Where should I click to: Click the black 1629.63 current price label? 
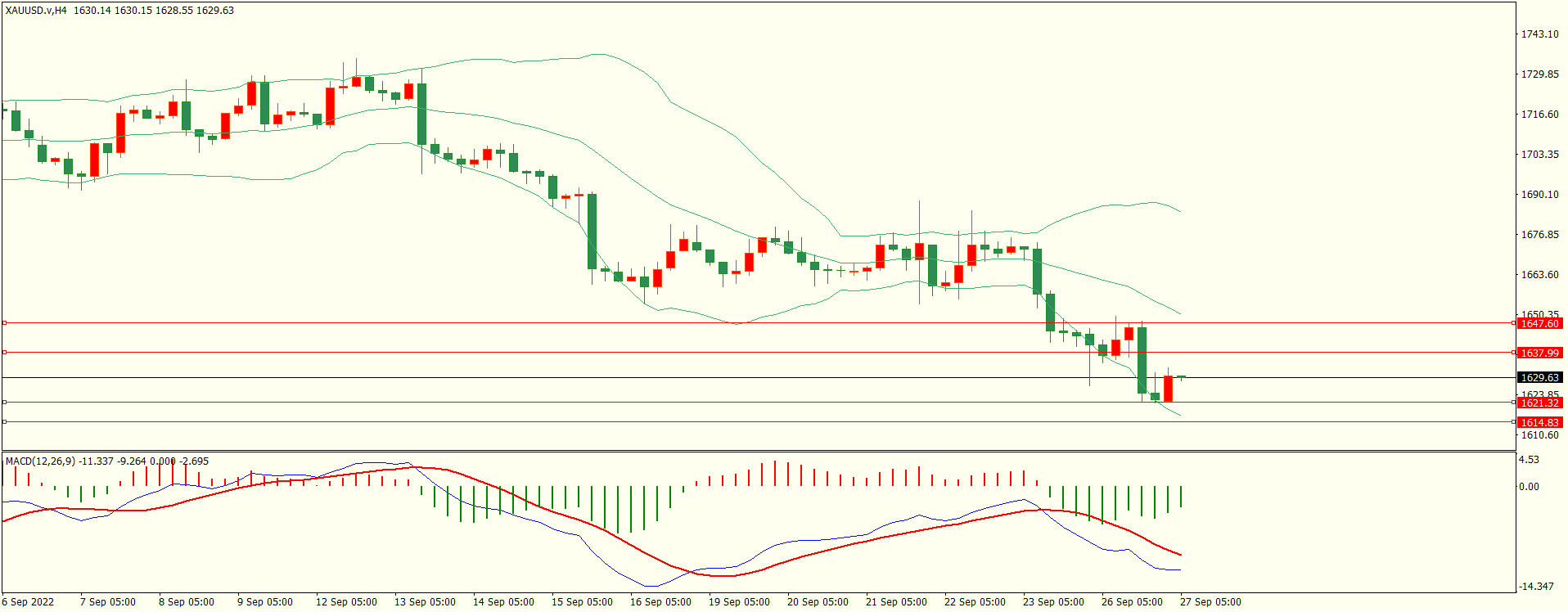[1539, 378]
